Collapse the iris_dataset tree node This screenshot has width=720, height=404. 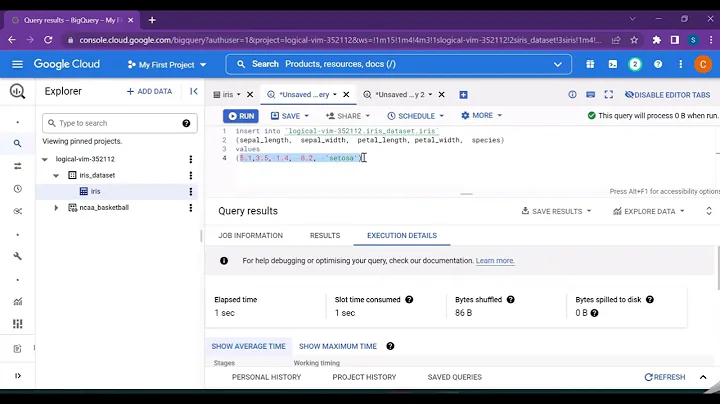click(56, 175)
